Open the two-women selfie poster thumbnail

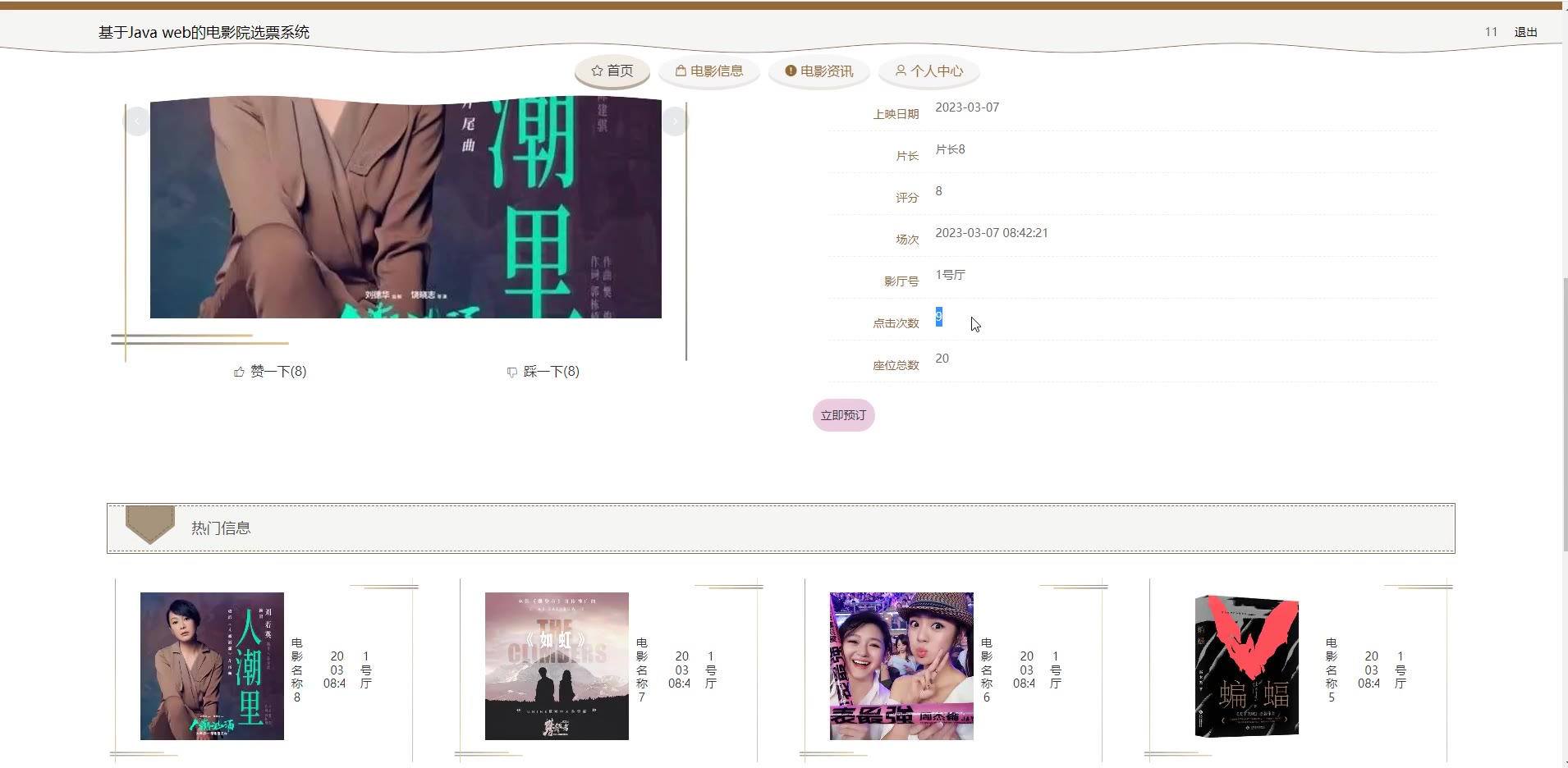click(901, 666)
